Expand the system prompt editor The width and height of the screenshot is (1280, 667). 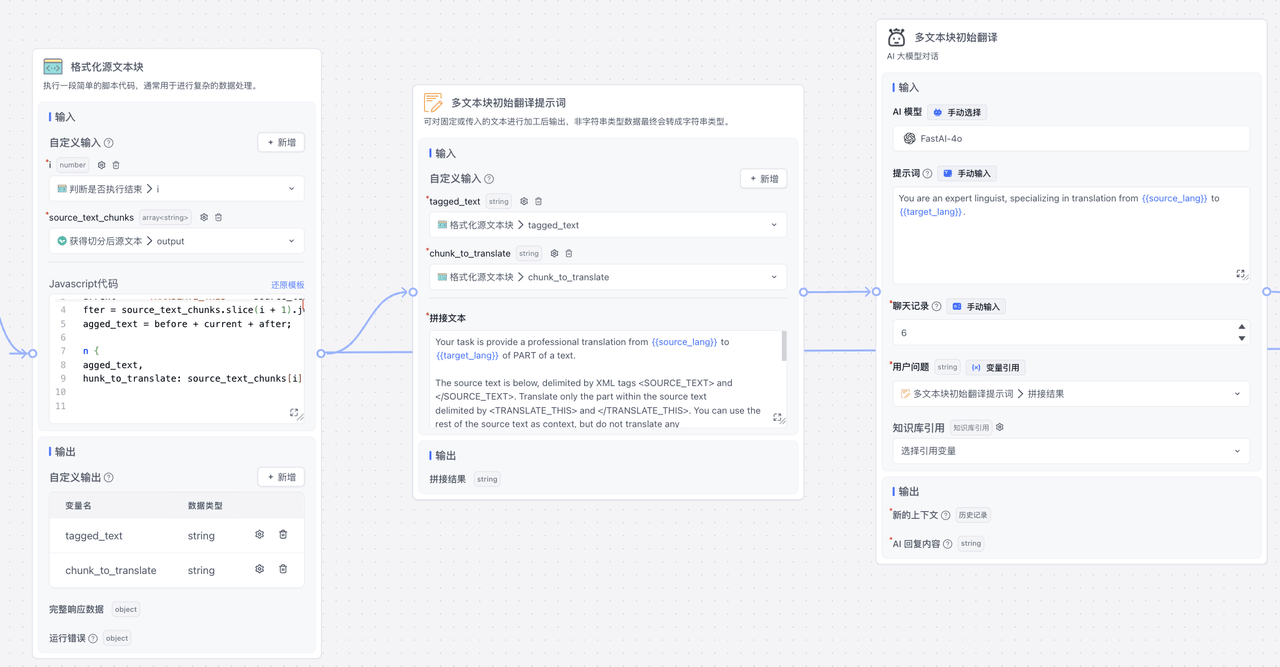(x=1240, y=273)
